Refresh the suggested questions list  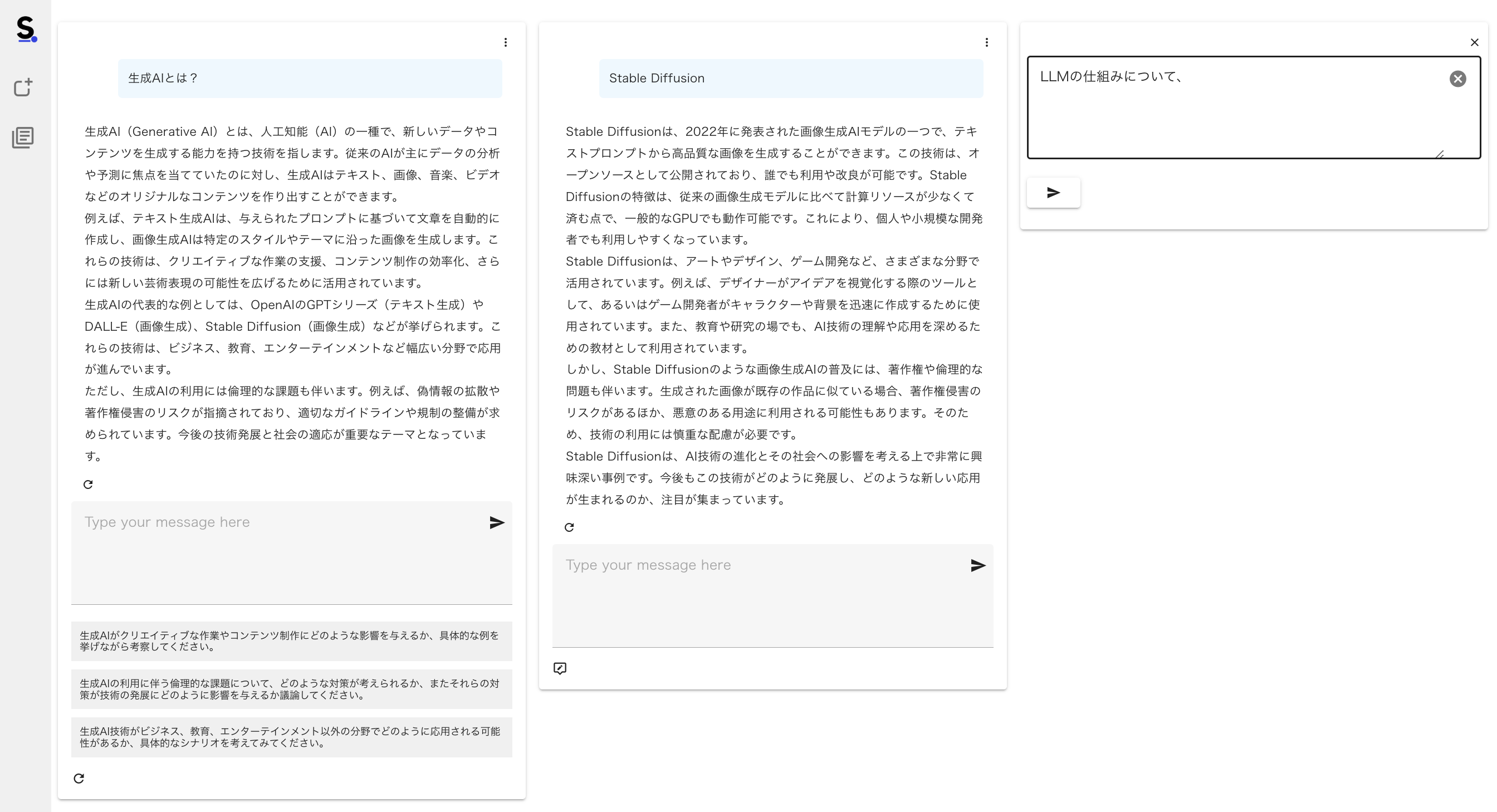click(79, 779)
